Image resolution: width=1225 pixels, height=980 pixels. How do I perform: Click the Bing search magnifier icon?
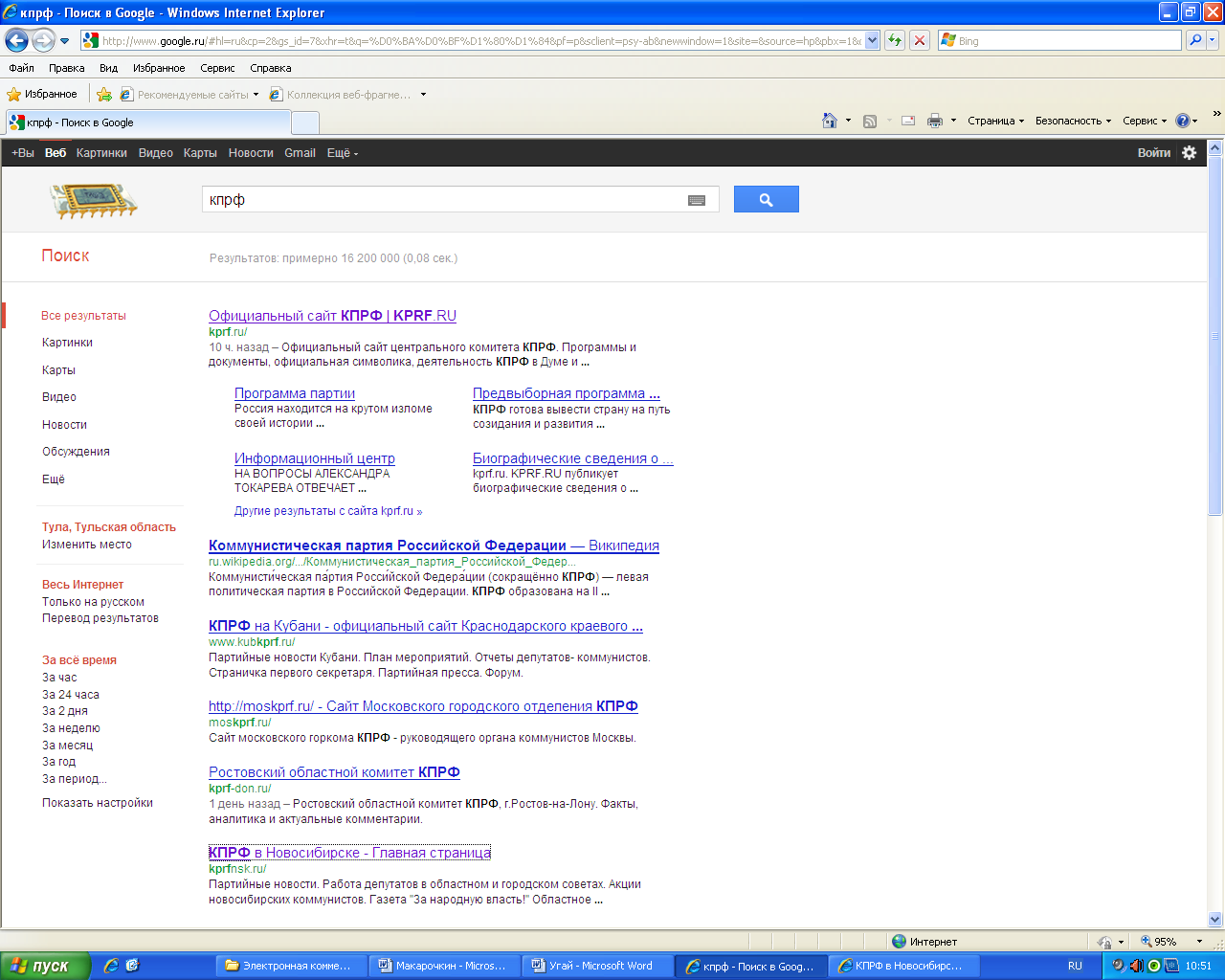1194,40
